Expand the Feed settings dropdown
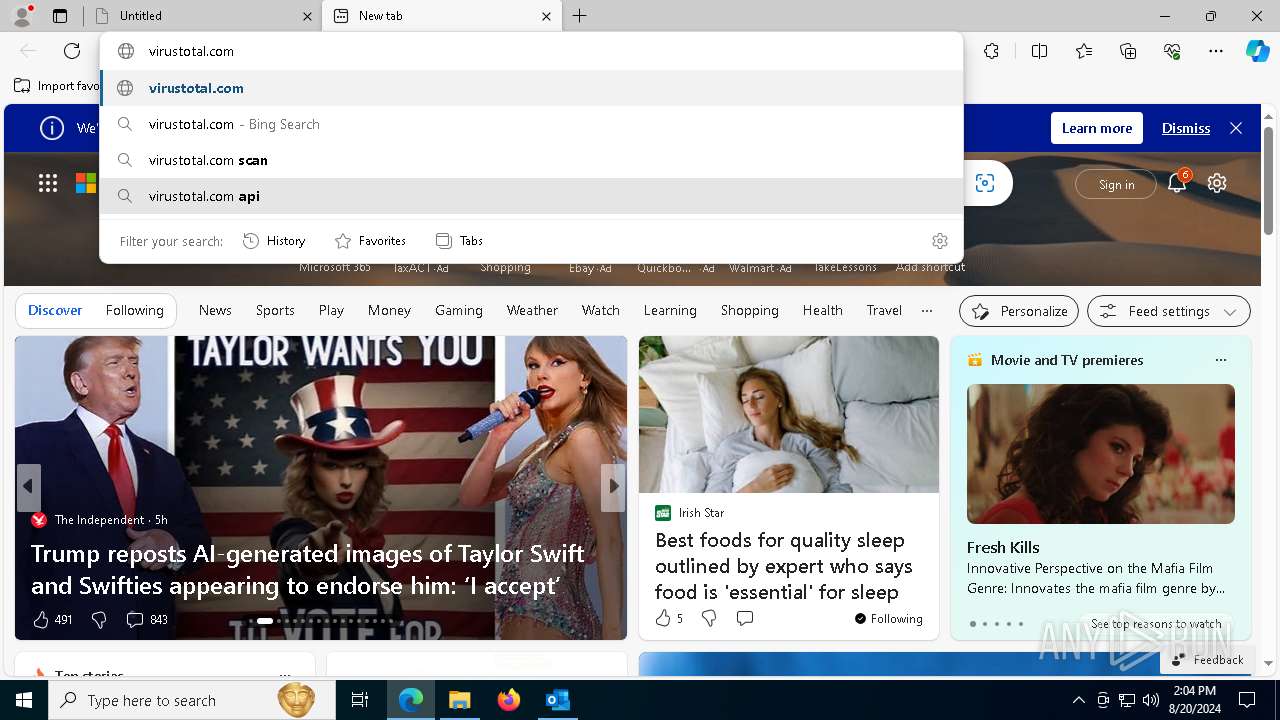Image resolution: width=1280 pixels, height=720 pixels. pyautogui.click(x=1169, y=311)
